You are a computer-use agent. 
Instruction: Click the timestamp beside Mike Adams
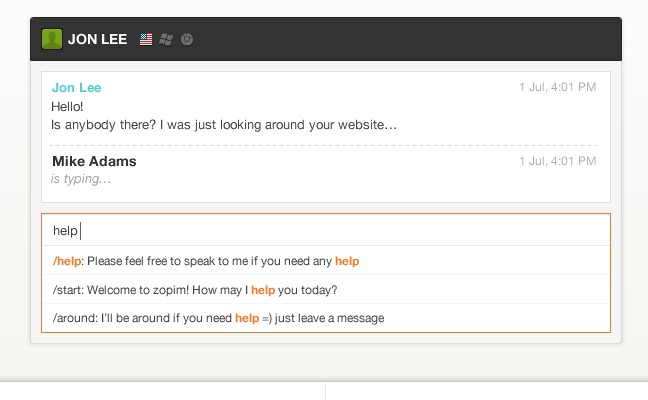pyautogui.click(x=557, y=161)
